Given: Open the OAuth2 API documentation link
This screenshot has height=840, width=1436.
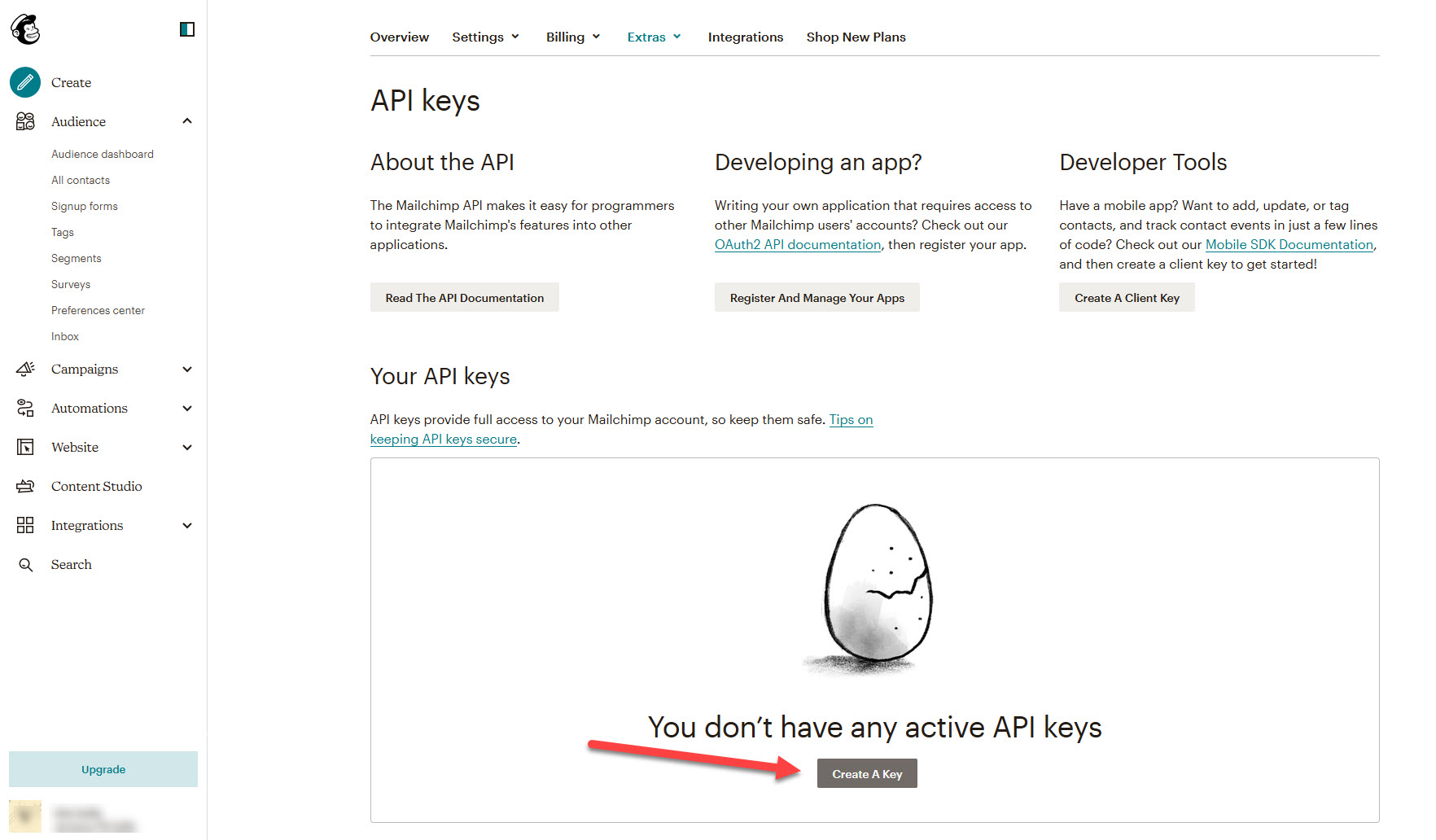Looking at the screenshot, I should [x=797, y=245].
